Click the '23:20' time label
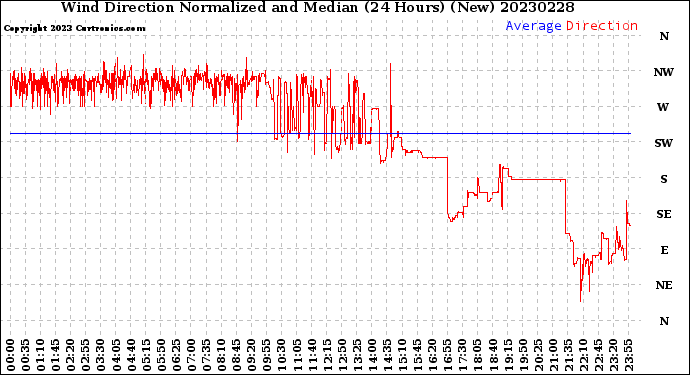The image size is (690, 375). (x=613, y=355)
